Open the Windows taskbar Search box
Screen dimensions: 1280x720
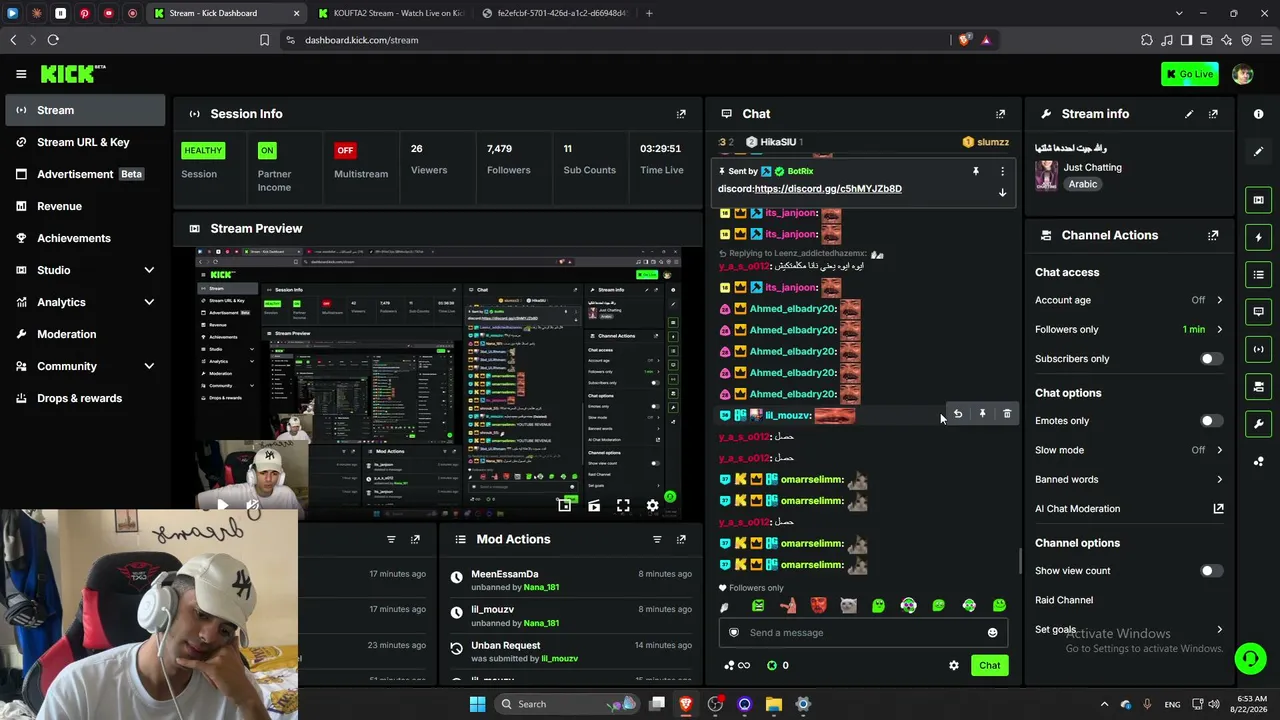point(565,704)
